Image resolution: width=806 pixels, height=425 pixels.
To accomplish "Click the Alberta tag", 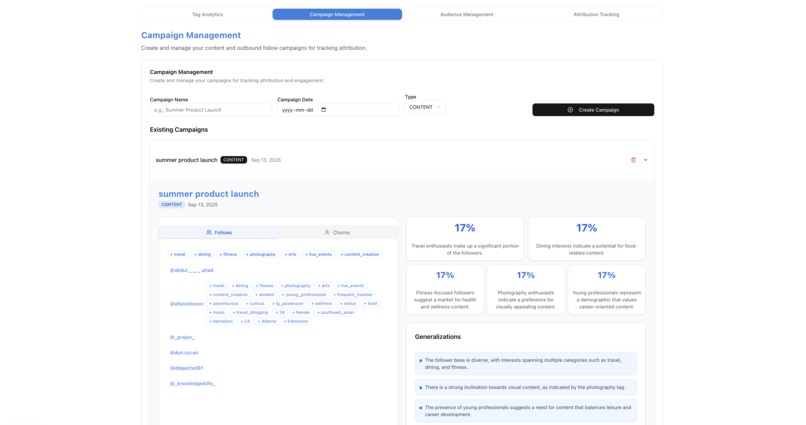I will coord(267,321).
